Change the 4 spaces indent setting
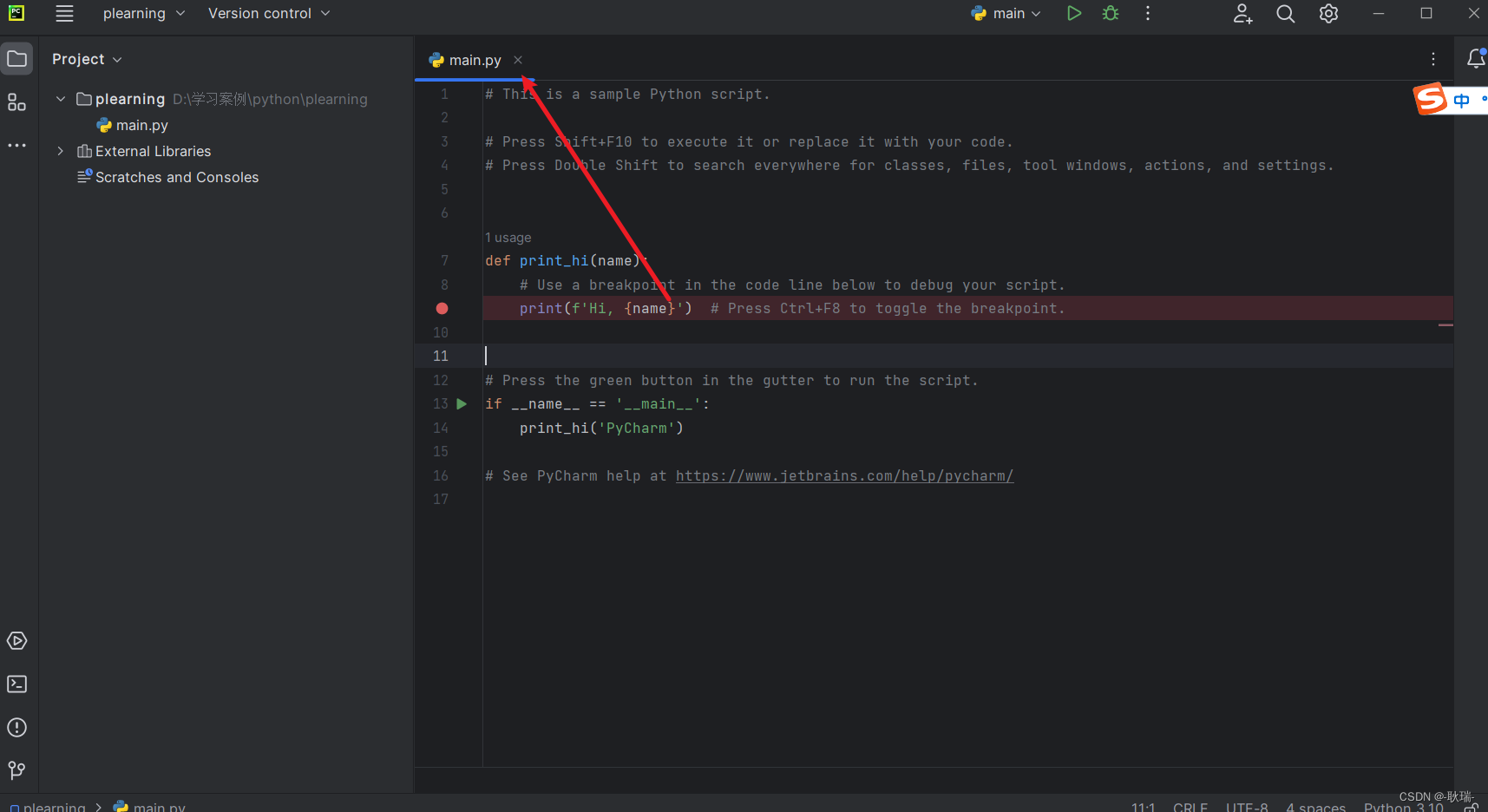This screenshot has width=1488, height=812. point(1315,806)
